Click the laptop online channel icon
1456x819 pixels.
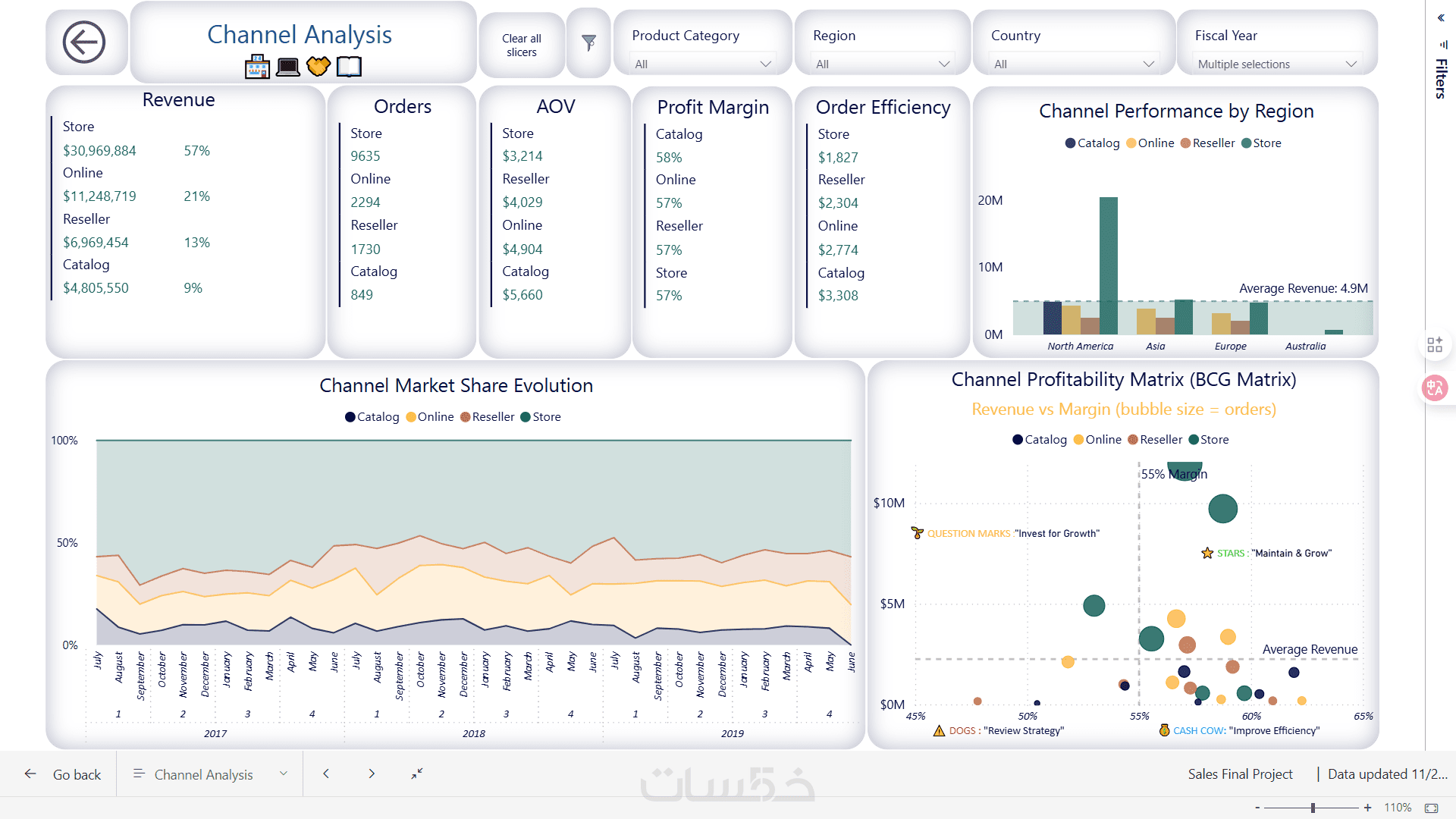click(x=288, y=67)
